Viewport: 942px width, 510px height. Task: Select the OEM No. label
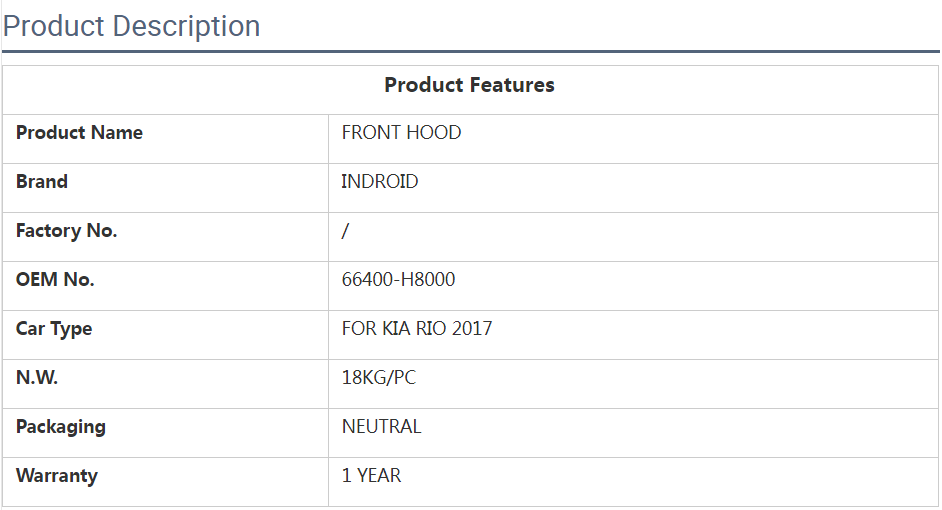tap(55, 280)
